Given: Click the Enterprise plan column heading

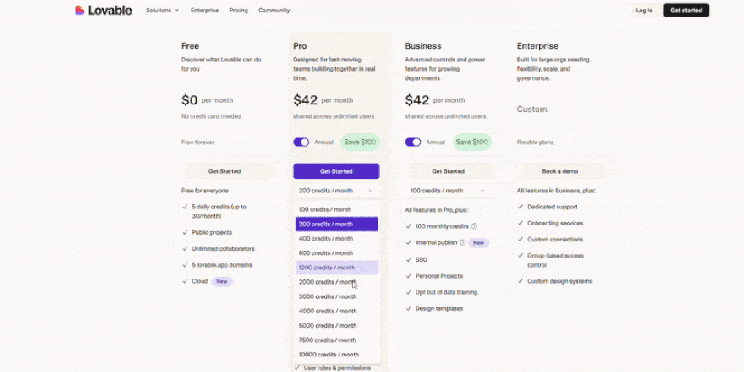Looking at the screenshot, I should (x=537, y=46).
